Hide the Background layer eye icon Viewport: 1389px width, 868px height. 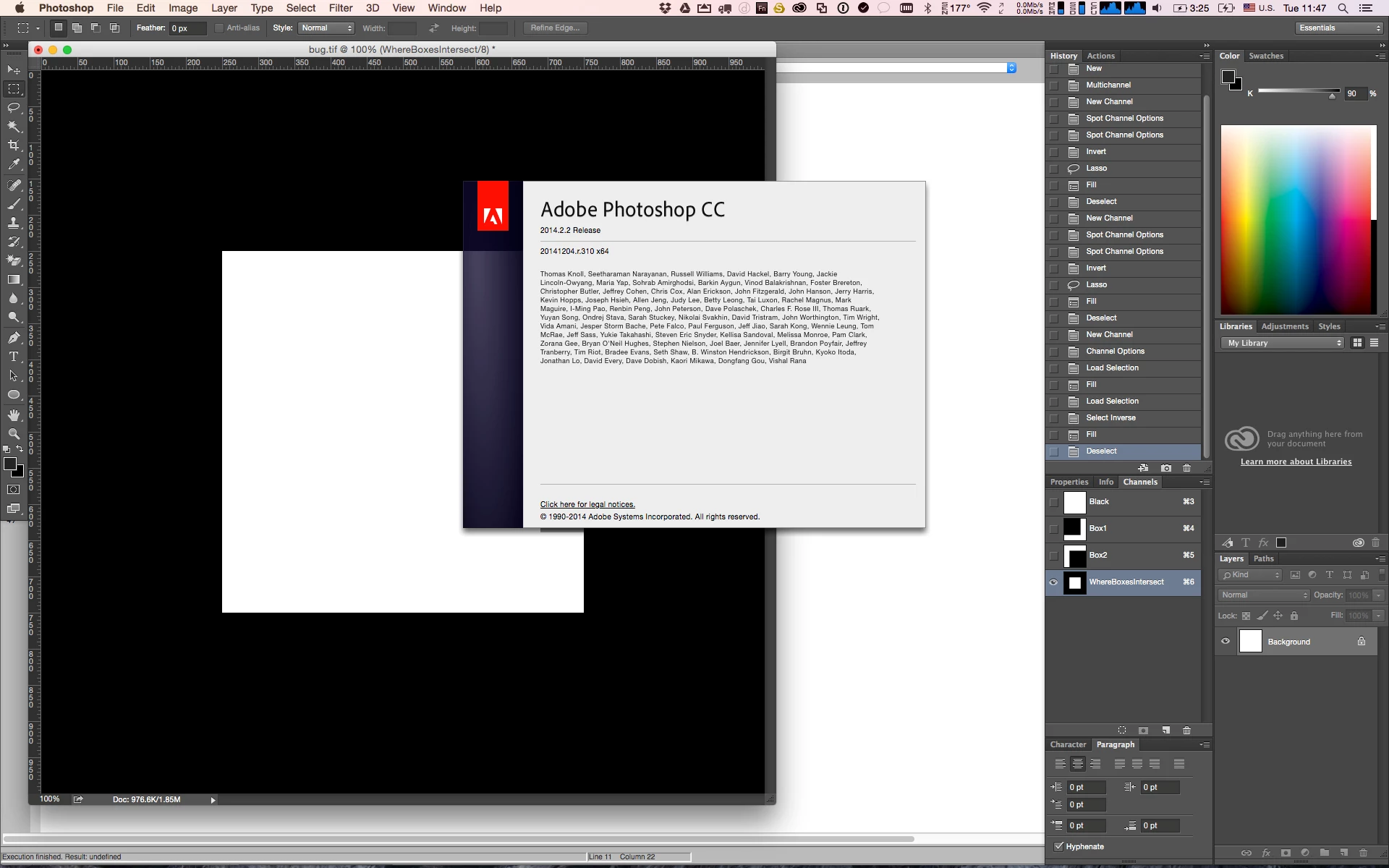coord(1226,642)
